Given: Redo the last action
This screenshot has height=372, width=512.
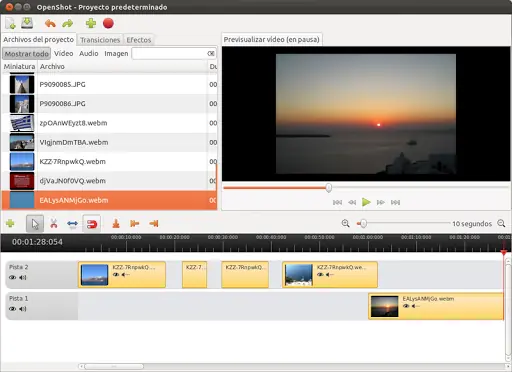Looking at the screenshot, I should 68,23.
